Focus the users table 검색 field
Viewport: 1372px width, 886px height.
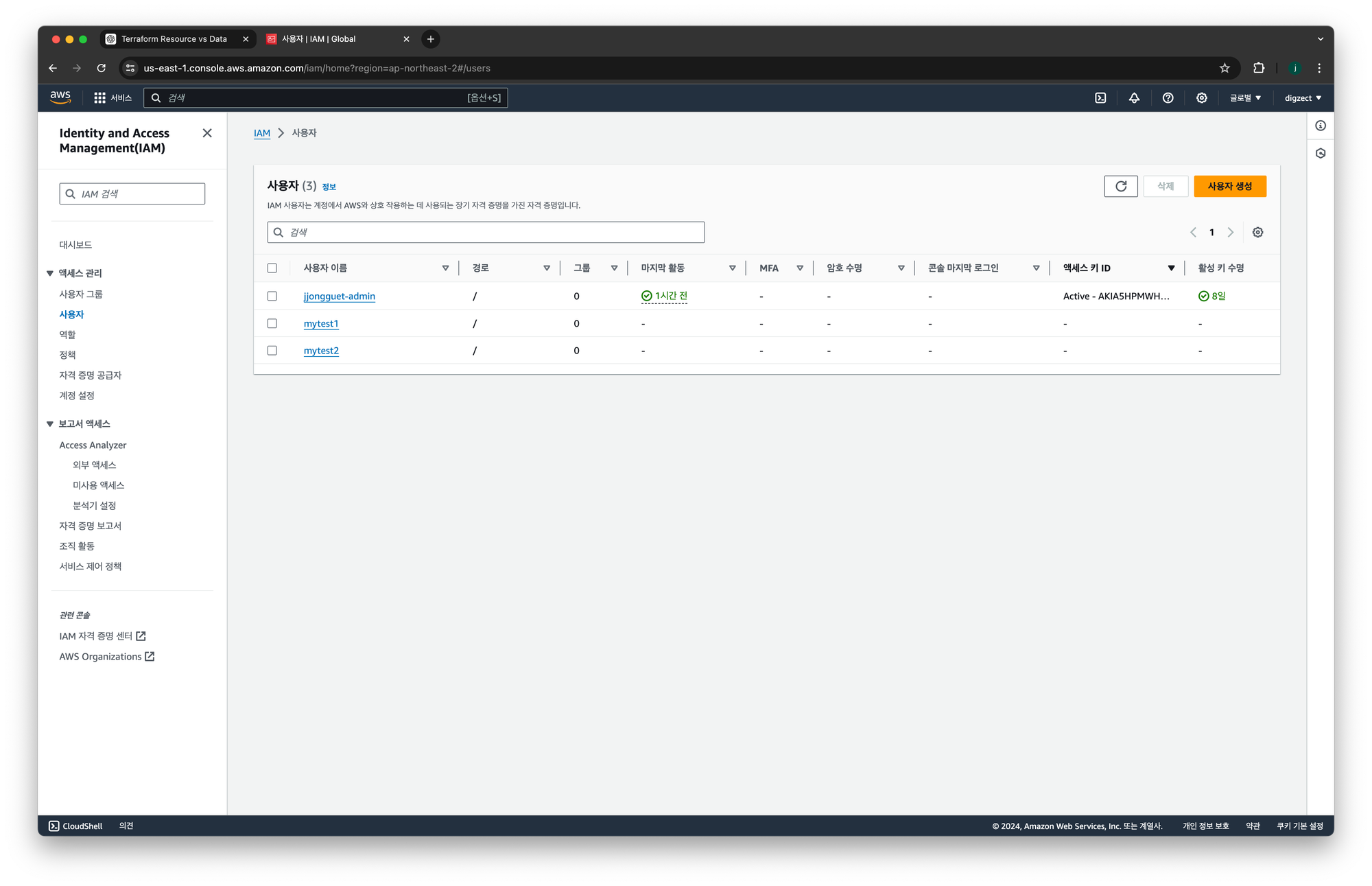coord(486,233)
